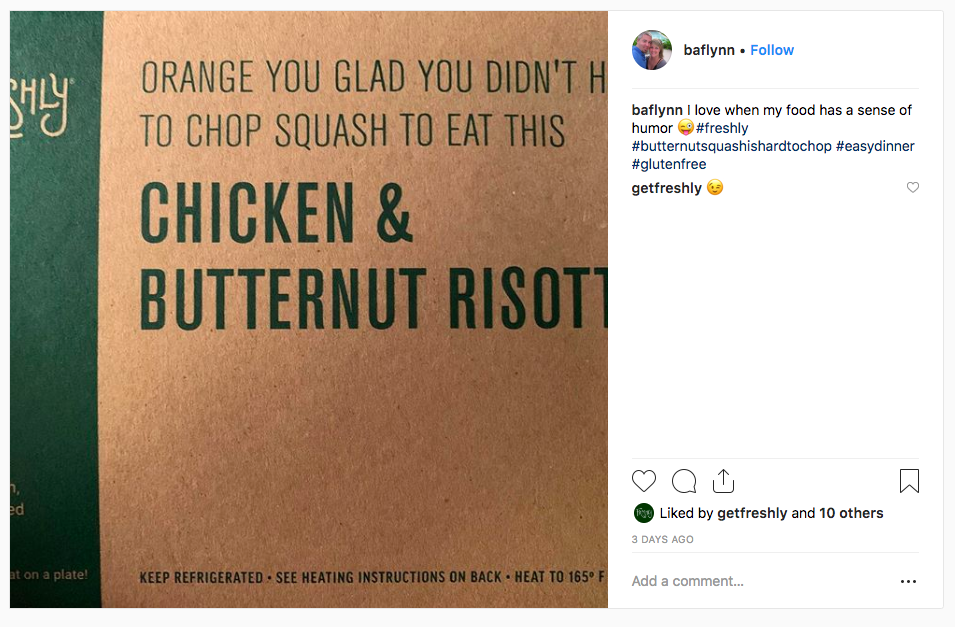Share the post with the share icon
The height and width of the screenshot is (627, 955).
pos(723,481)
